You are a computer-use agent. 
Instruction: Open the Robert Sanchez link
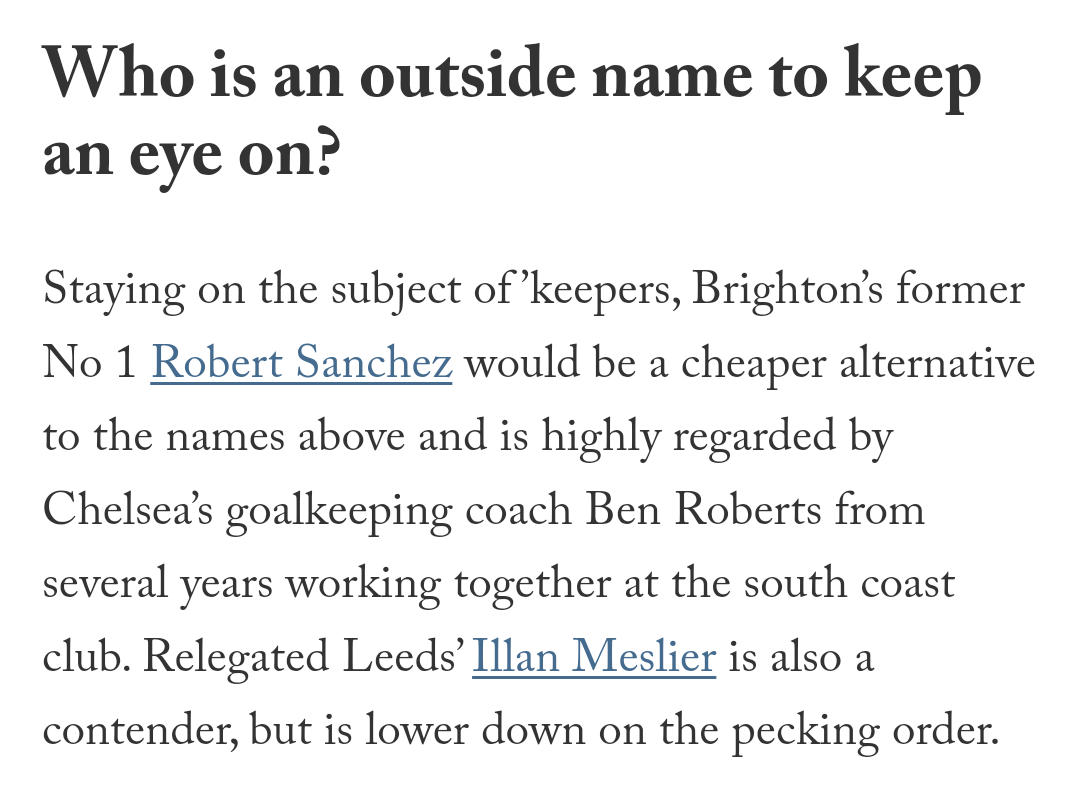click(302, 362)
